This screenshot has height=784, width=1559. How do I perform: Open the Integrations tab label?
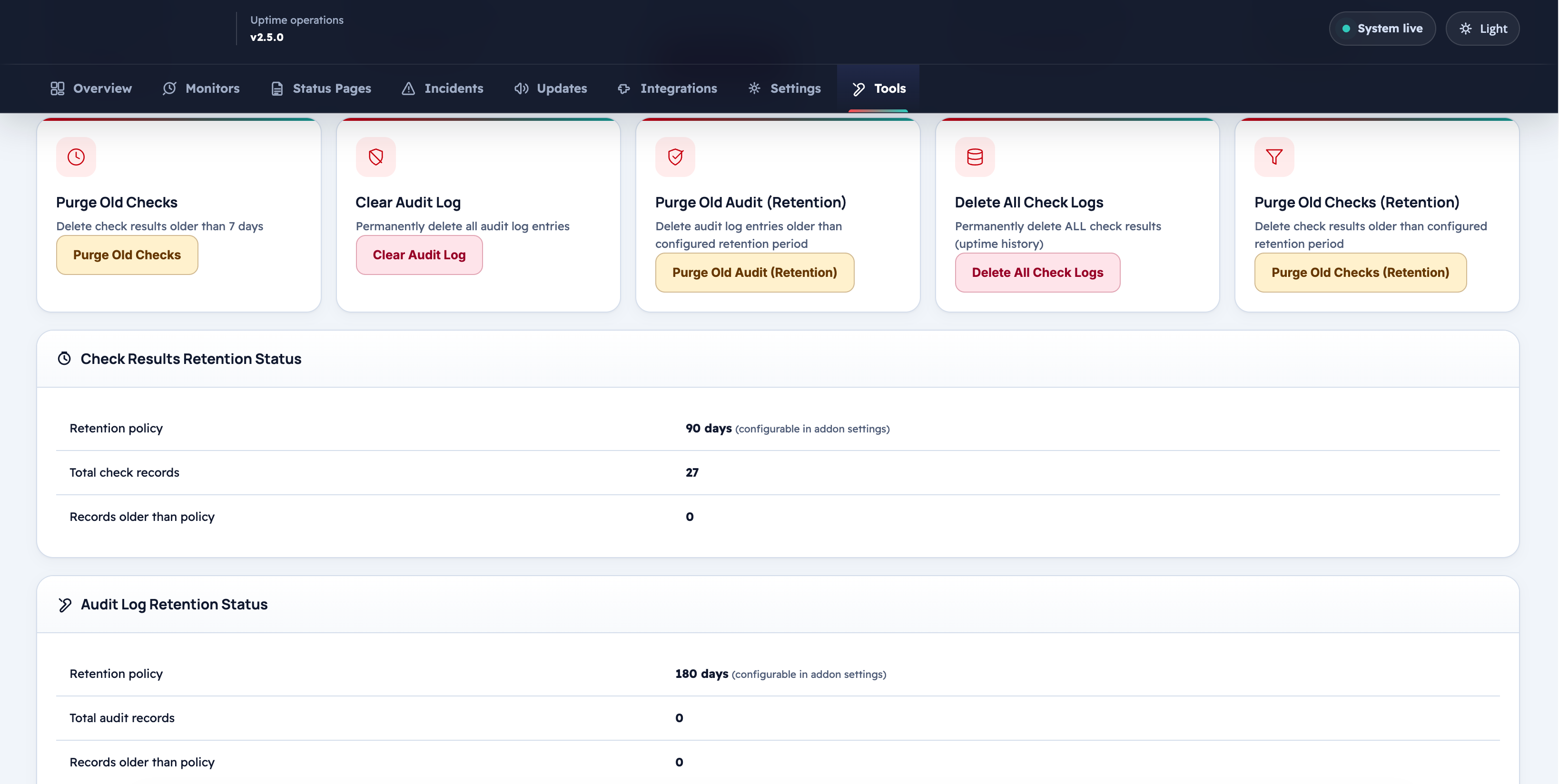click(679, 88)
